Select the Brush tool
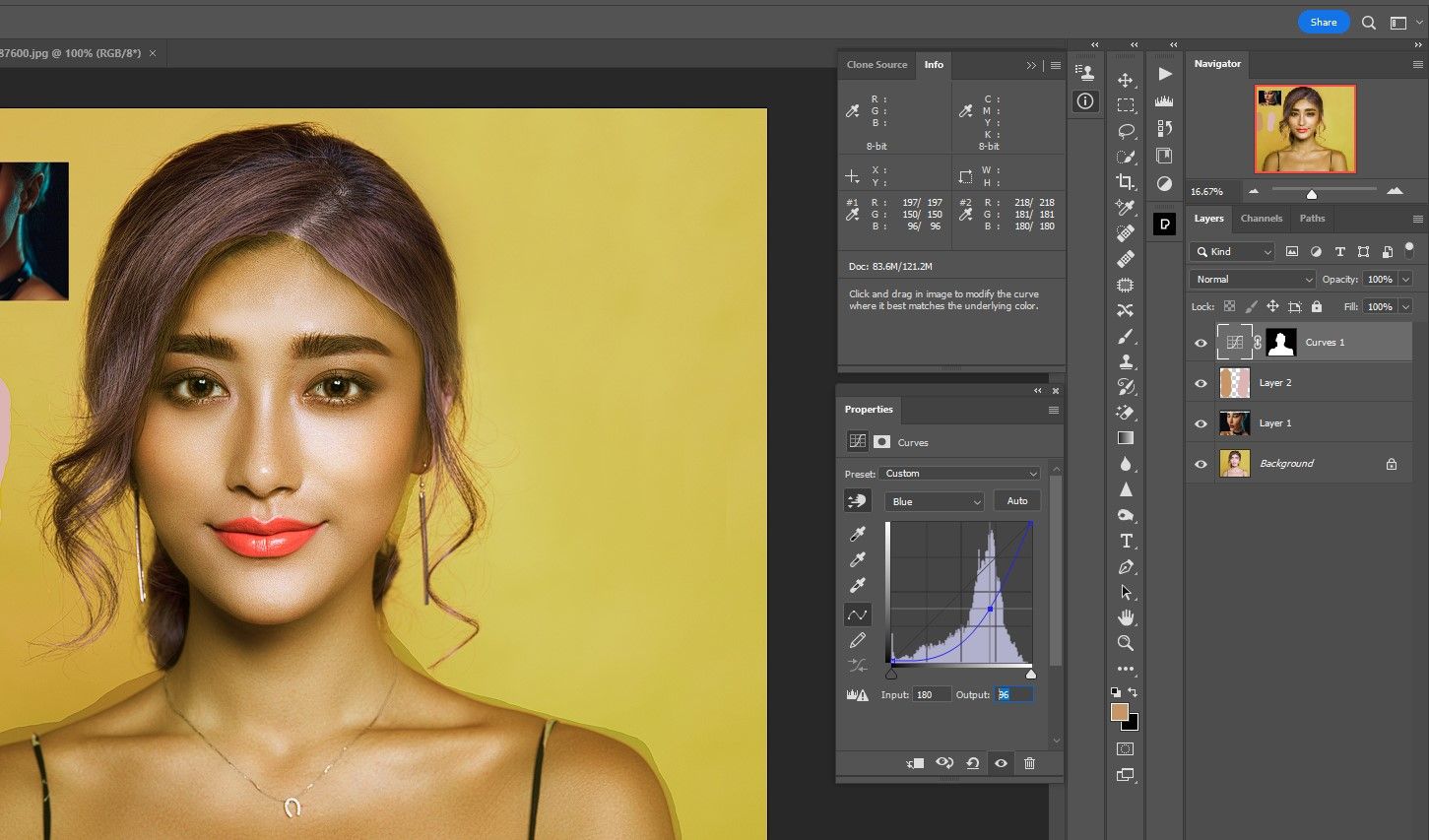This screenshot has width=1429, height=840. click(x=1126, y=336)
